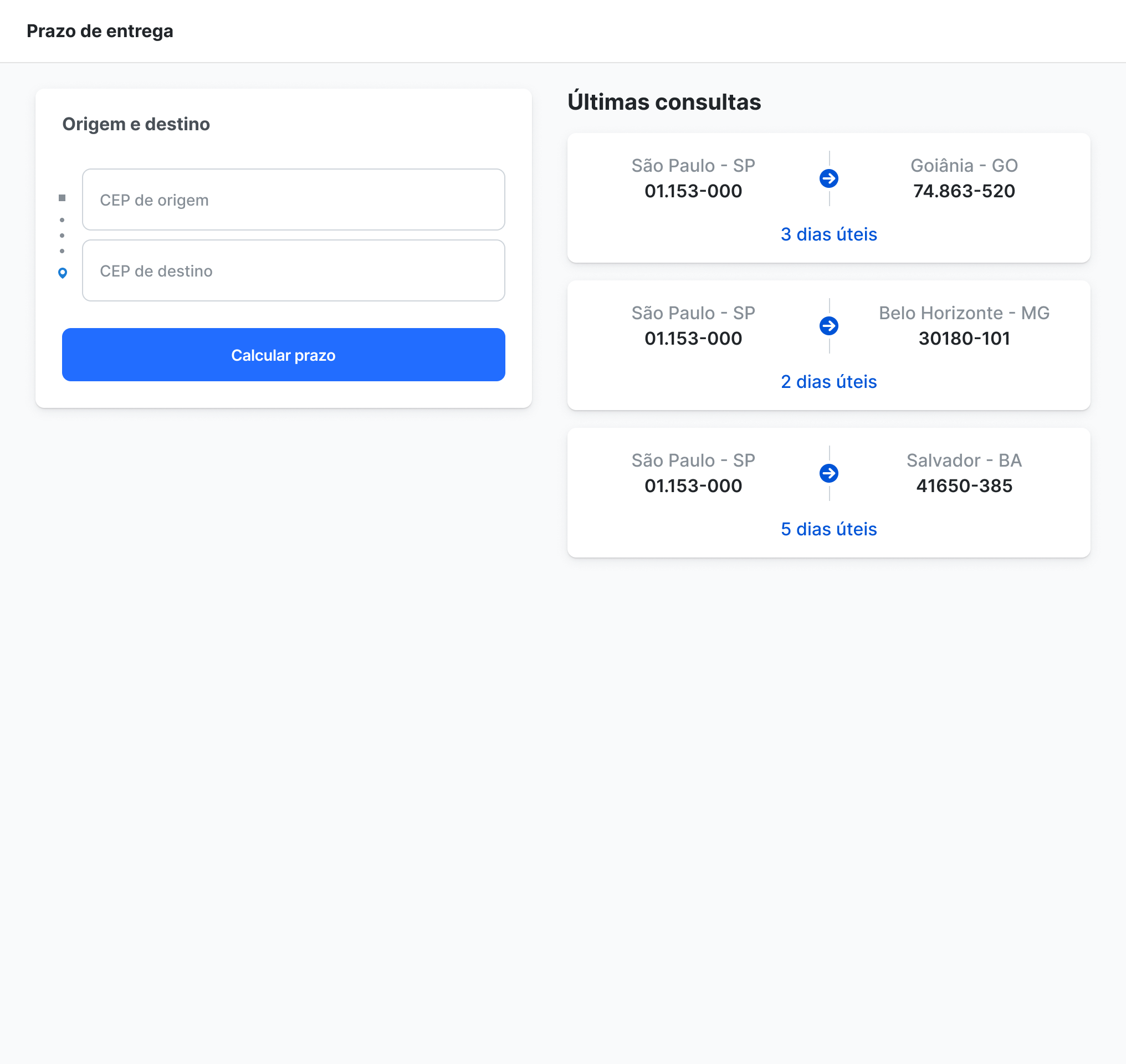The width and height of the screenshot is (1126, 1064).
Task: Click São Paulo origin in the Salvador card
Action: coord(693,461)
